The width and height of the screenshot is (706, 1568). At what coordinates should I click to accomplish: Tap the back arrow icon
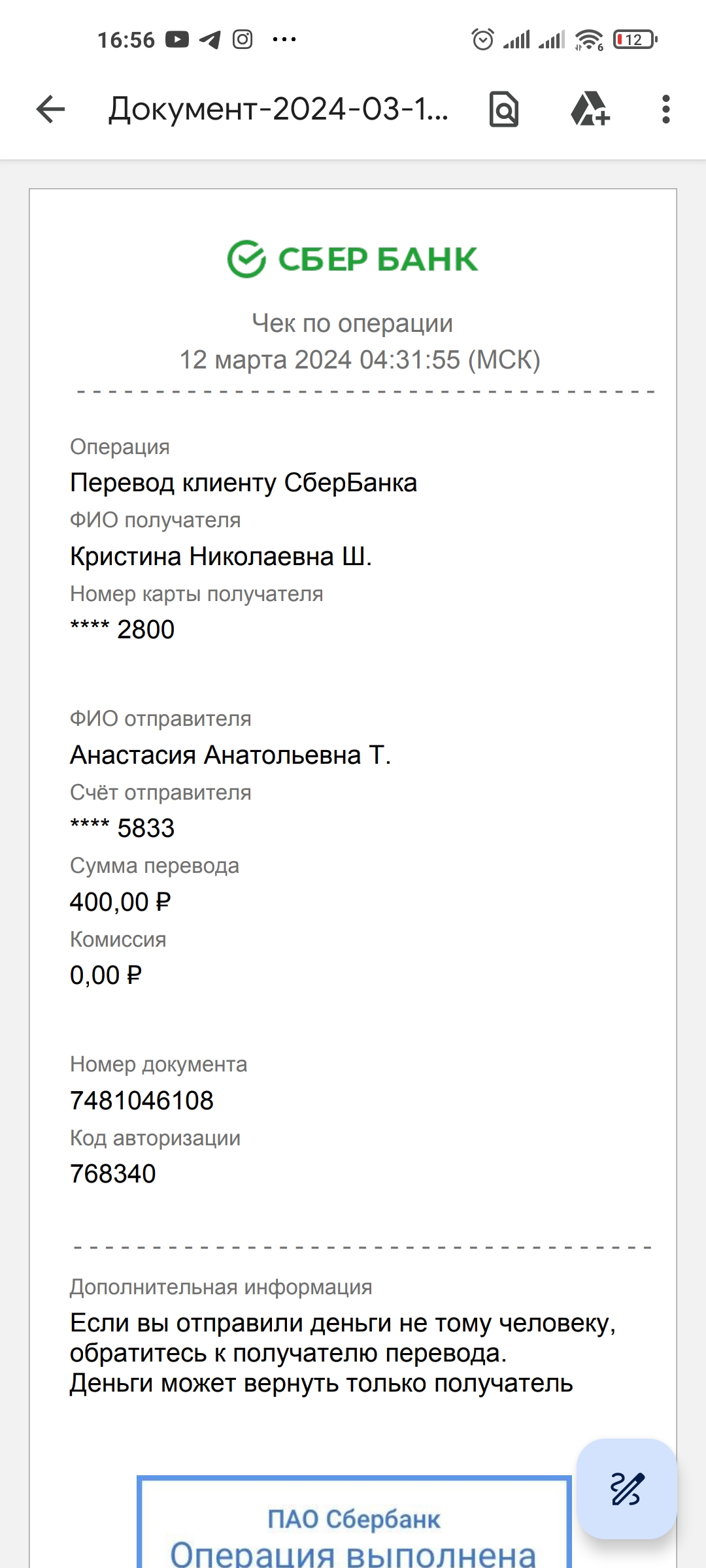click(x=50, y=109)
